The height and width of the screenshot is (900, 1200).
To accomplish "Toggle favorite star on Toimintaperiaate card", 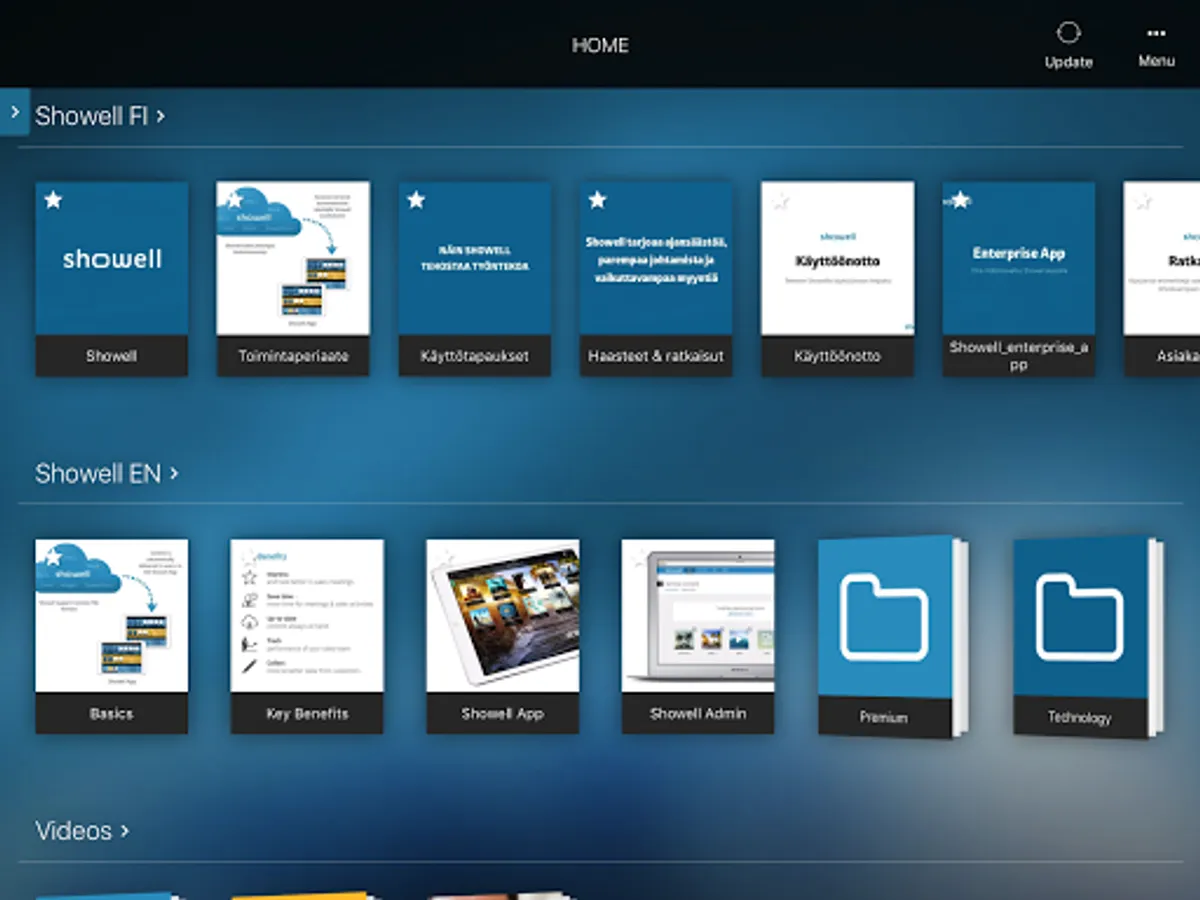I will [x=234, y=200].
